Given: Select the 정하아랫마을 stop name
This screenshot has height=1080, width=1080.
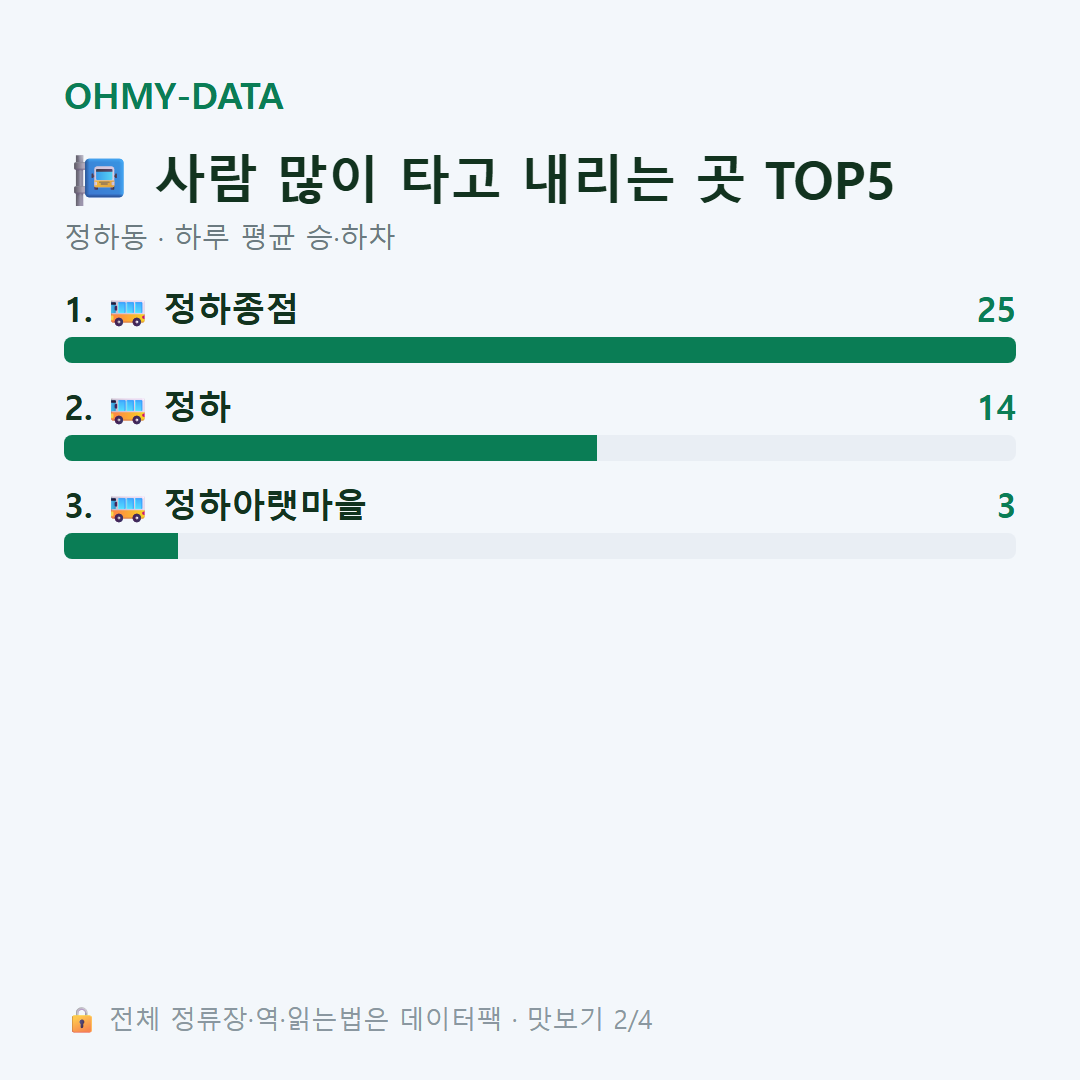Looking at the screenshot, I should (x=264, y=505).
